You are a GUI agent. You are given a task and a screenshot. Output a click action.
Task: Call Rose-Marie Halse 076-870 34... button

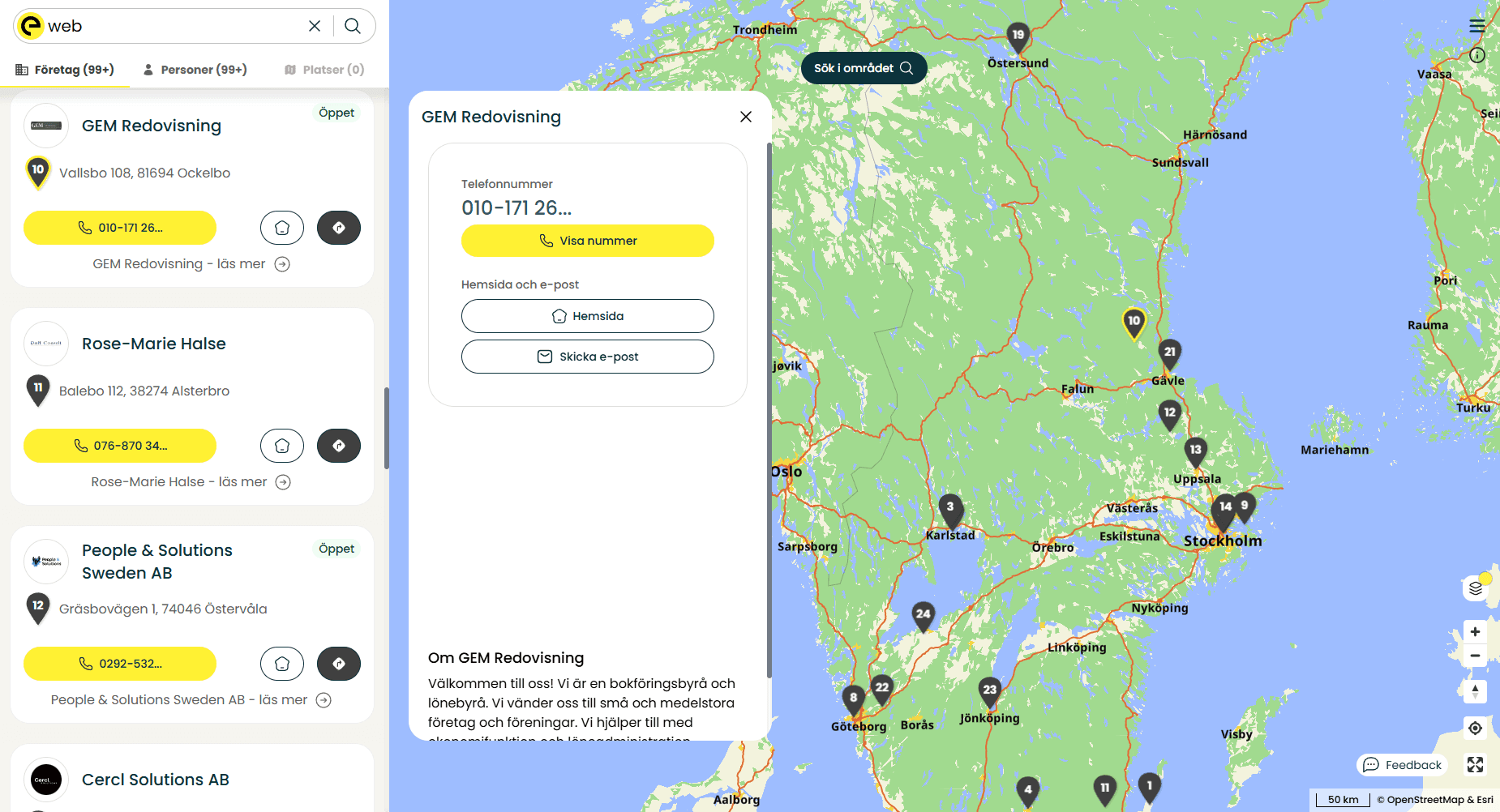point(120,446)
